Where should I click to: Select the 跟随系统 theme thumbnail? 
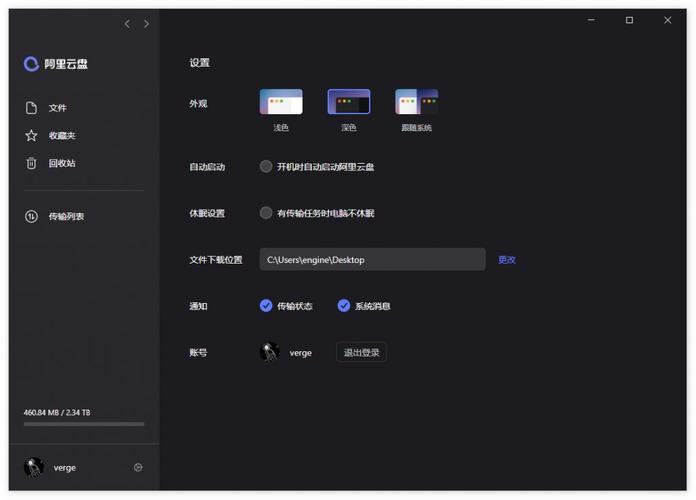416,102
